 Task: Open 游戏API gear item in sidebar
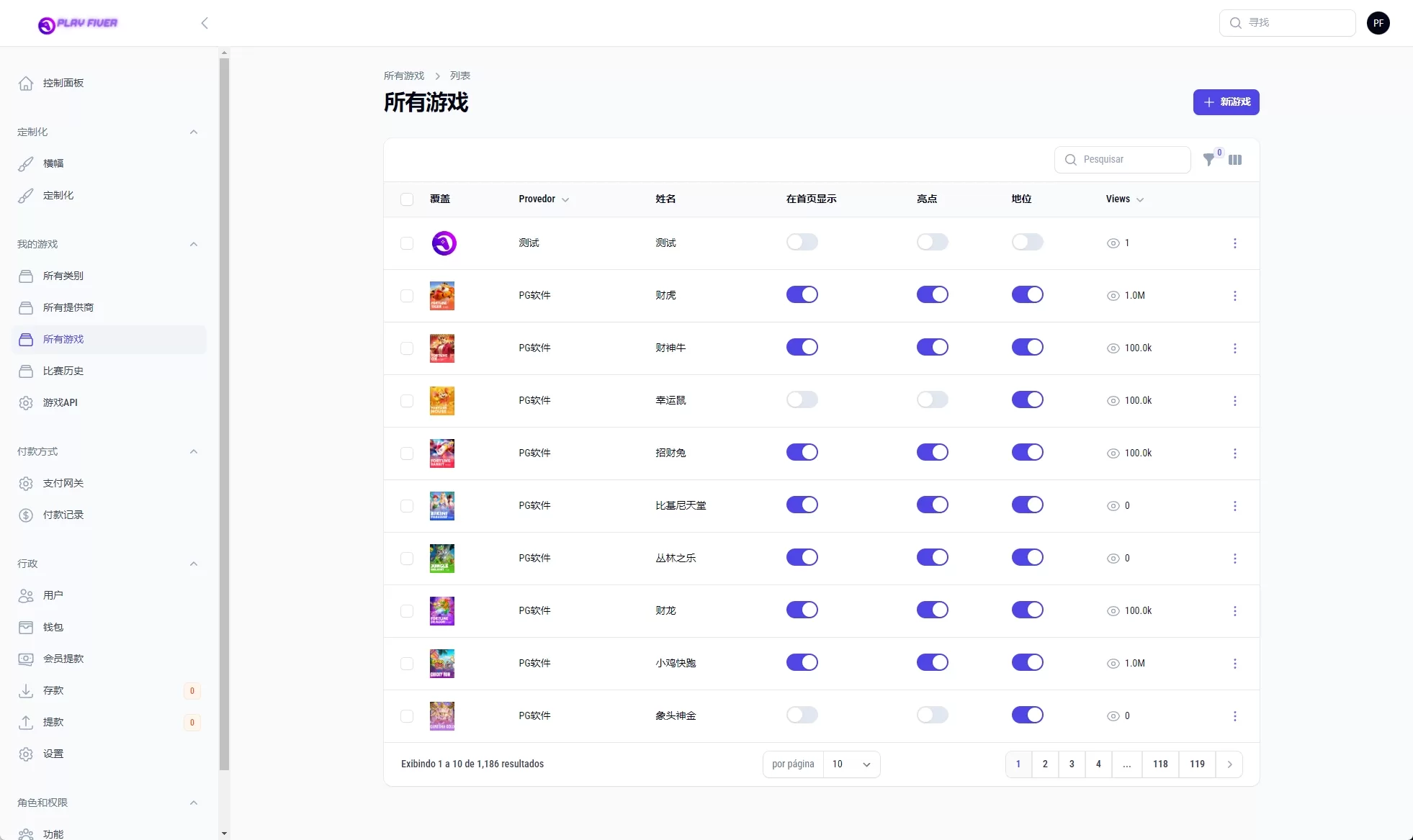tap(109, 402)
